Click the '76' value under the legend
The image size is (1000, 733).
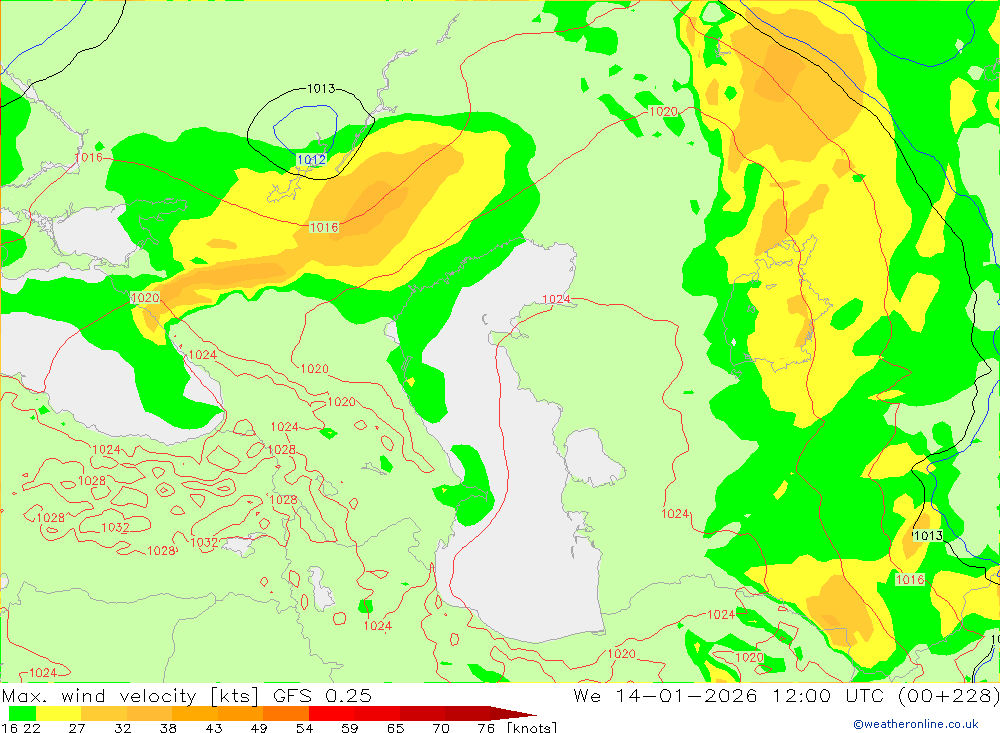coord(486,728)
